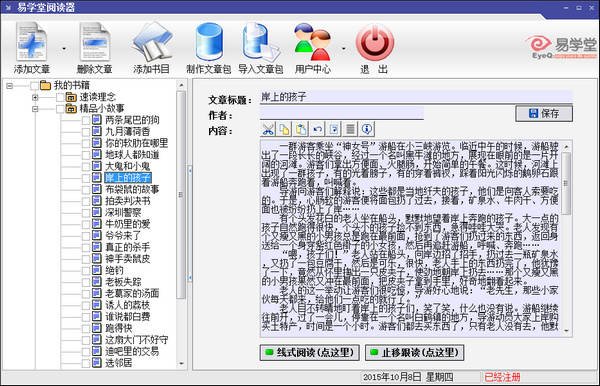
Task: Select the 诱人的荔枝 article
Action: [128, 305]
